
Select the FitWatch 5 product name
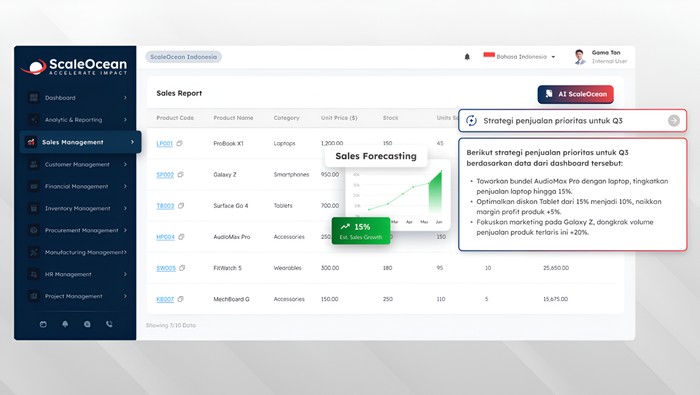227,268
